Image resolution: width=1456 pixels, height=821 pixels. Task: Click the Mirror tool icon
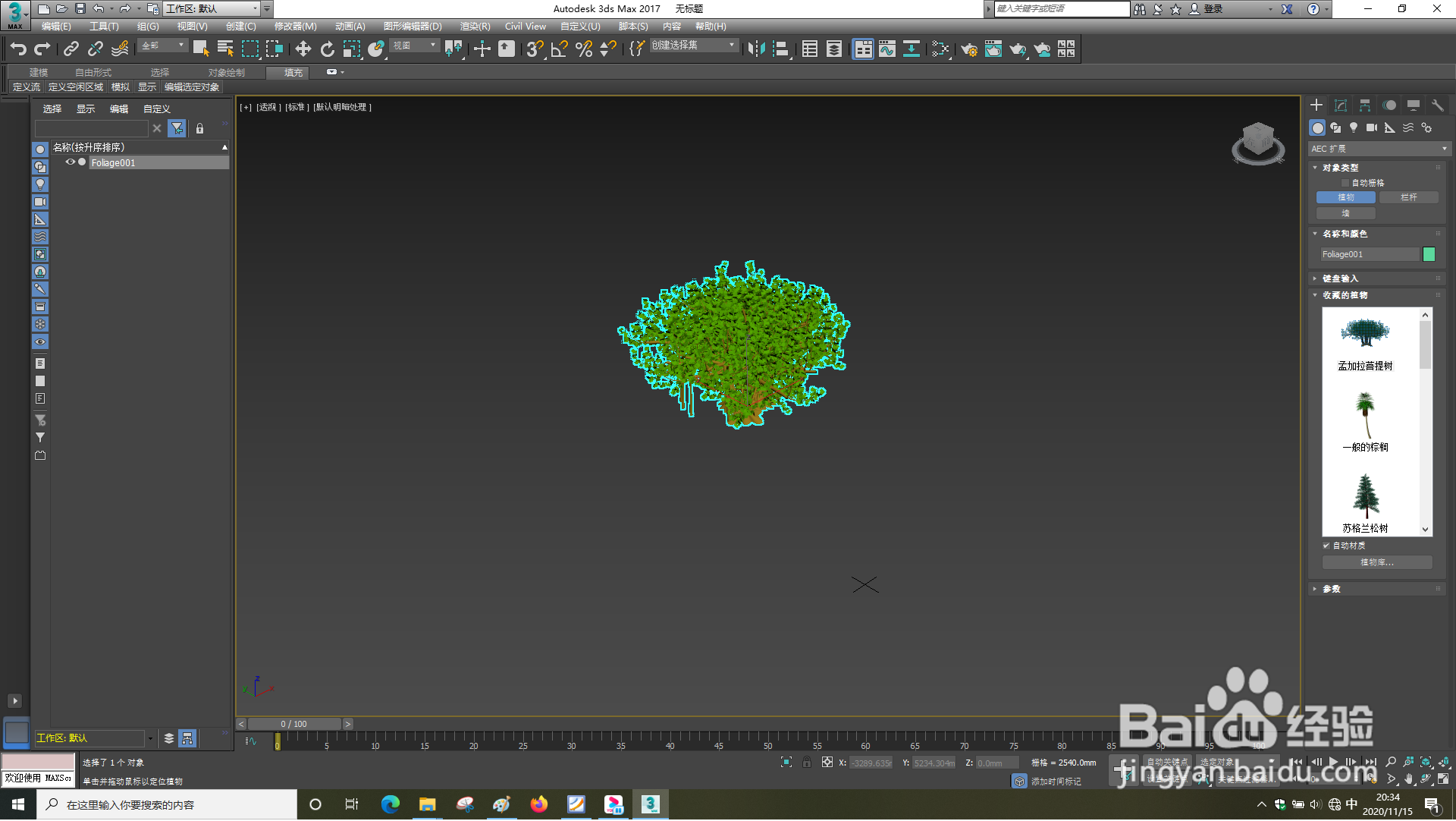pos(755,49)
